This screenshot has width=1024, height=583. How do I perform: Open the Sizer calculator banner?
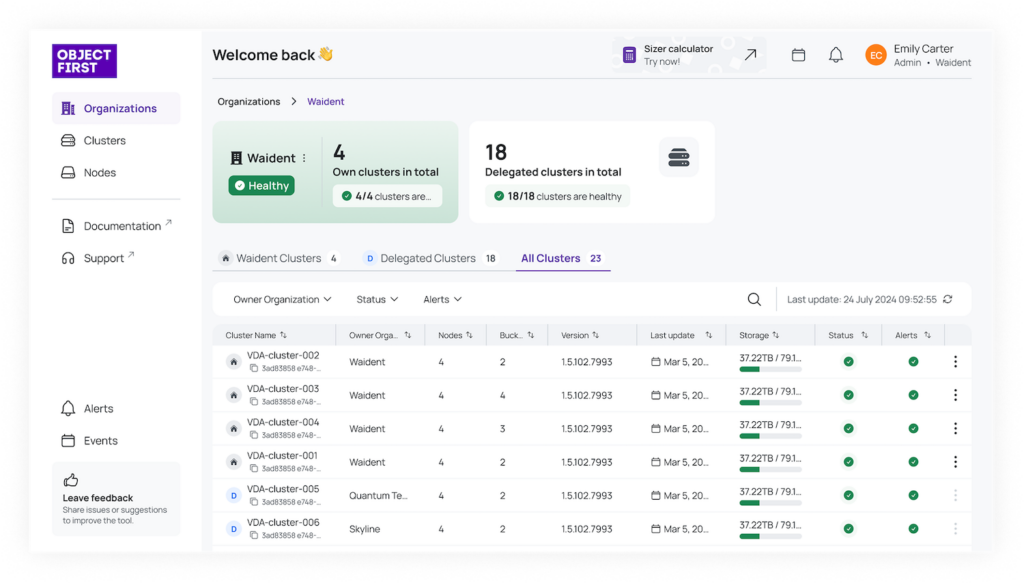[x=690, y=55]
